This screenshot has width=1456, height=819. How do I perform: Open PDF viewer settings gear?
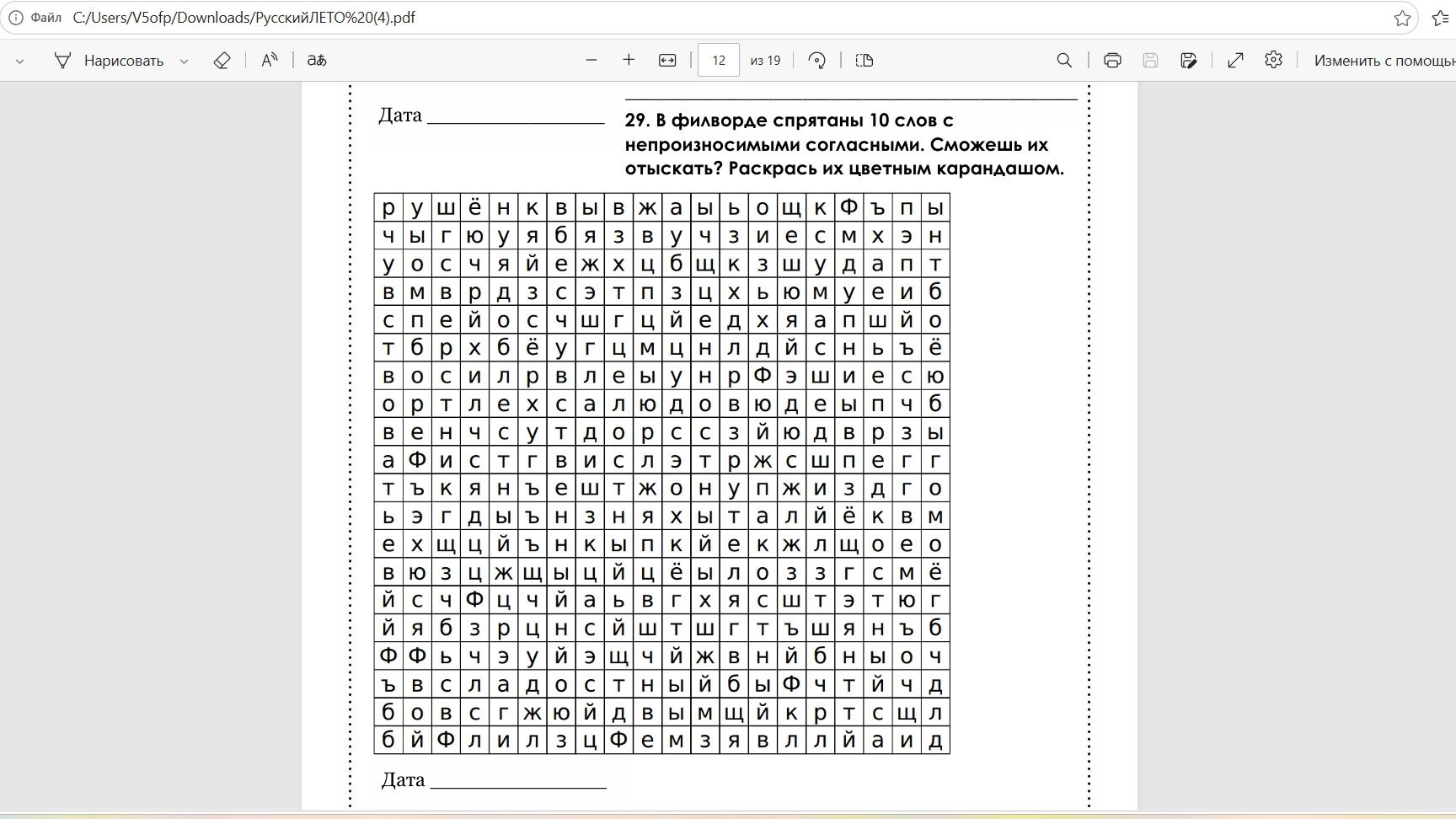(x=1274, y=60)
